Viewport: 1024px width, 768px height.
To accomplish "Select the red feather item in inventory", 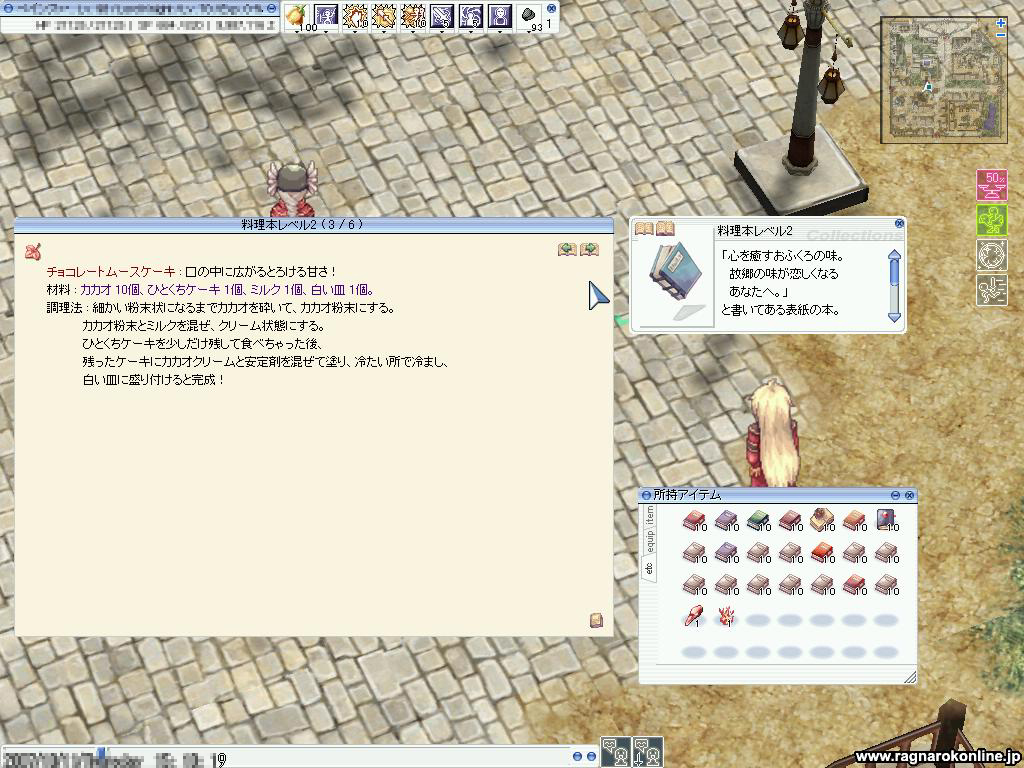I will [693, 616].
